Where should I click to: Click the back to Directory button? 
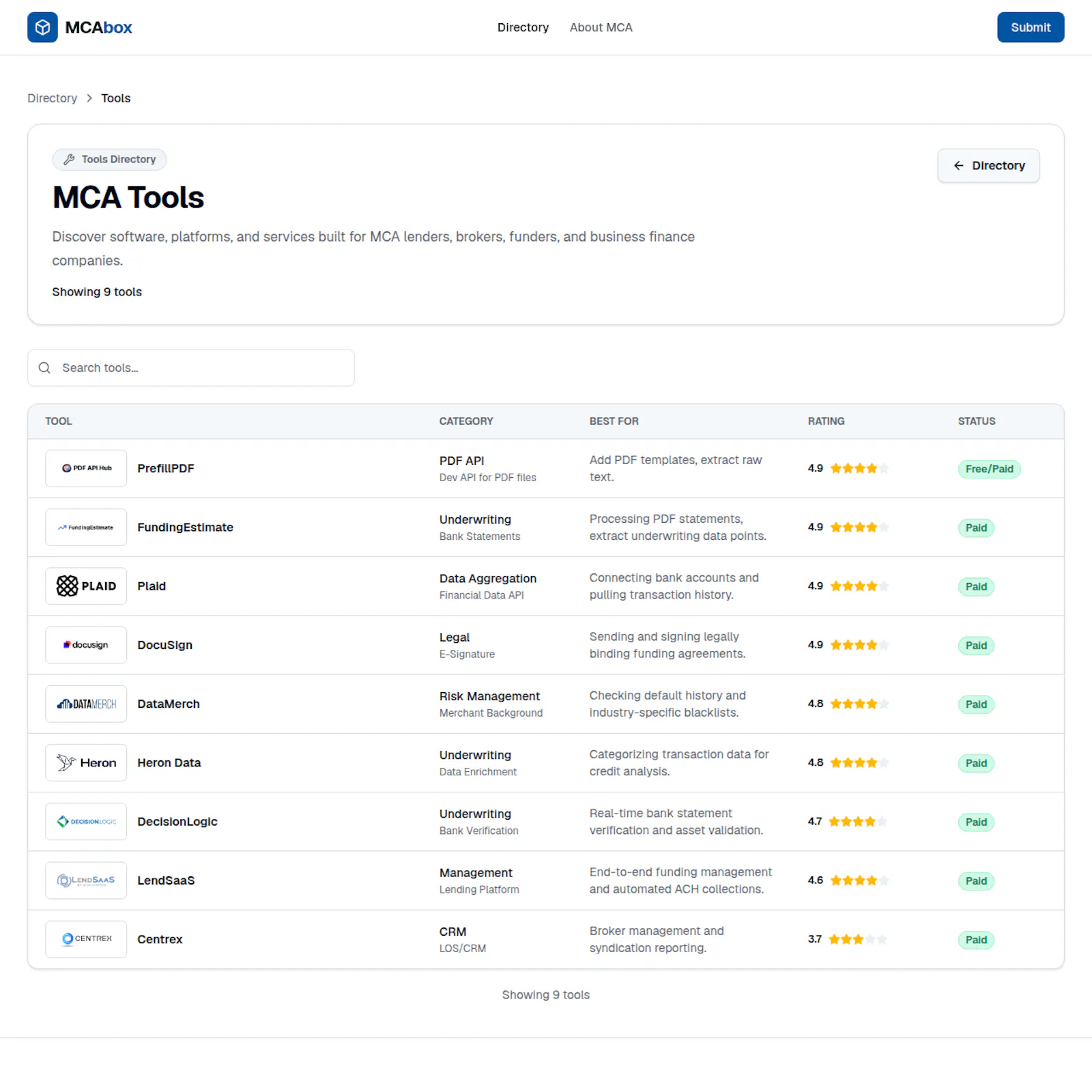click(988, 166)
